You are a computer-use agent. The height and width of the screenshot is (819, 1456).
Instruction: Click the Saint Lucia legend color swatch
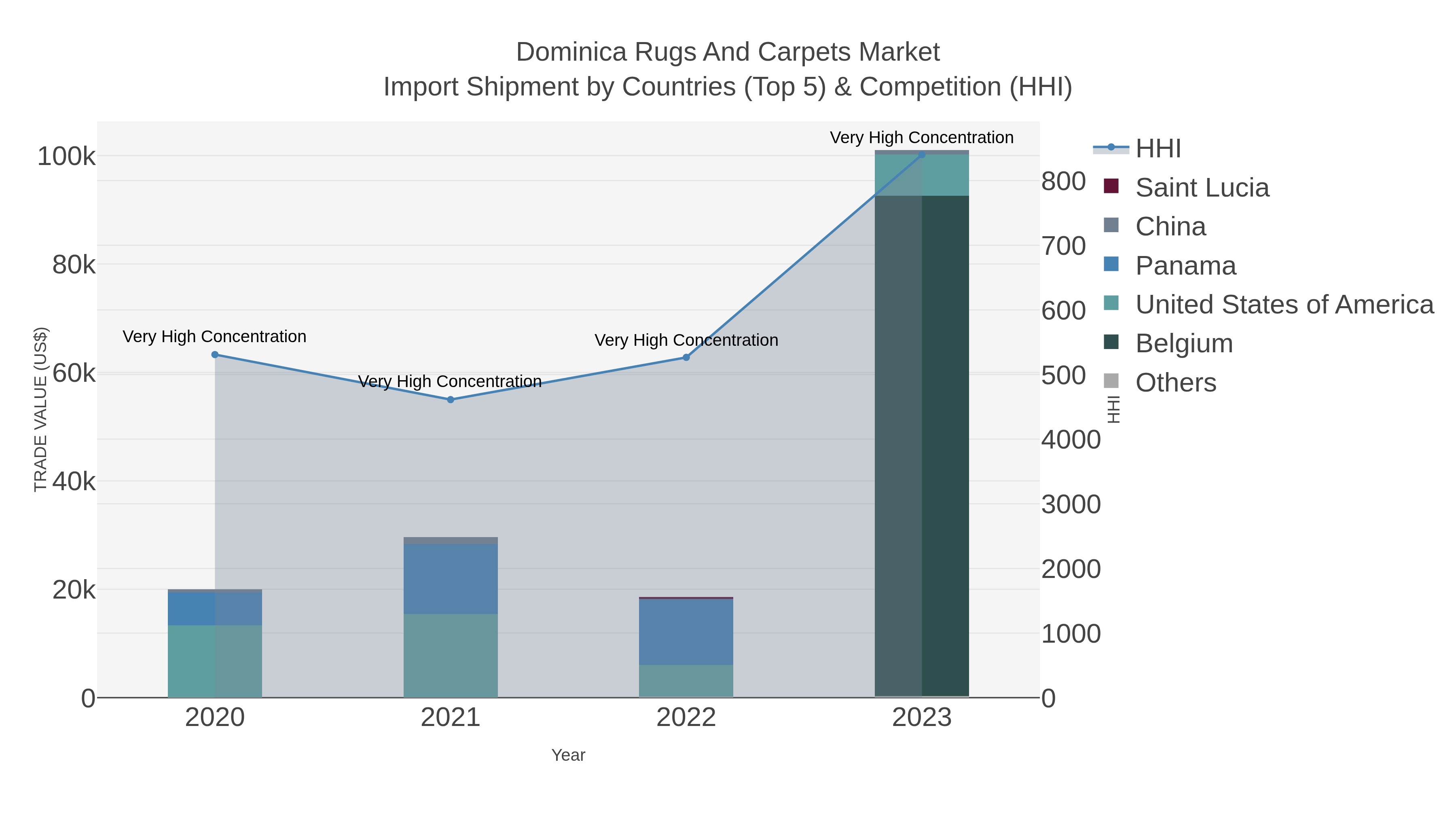click(x=1111, y=186)
